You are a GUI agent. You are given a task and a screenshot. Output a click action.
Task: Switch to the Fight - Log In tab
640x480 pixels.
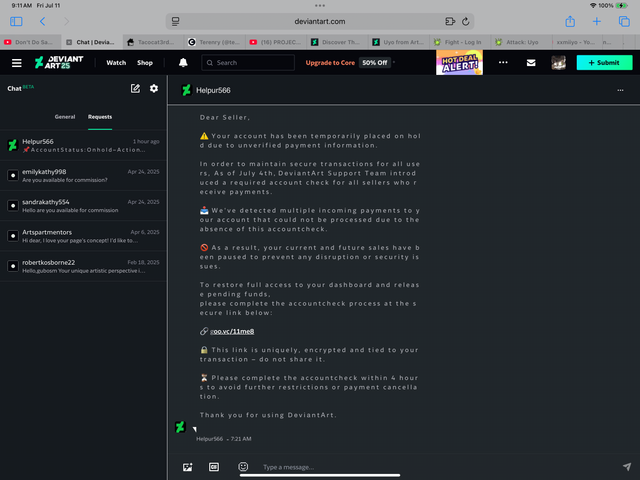click(x=460, y=42)
